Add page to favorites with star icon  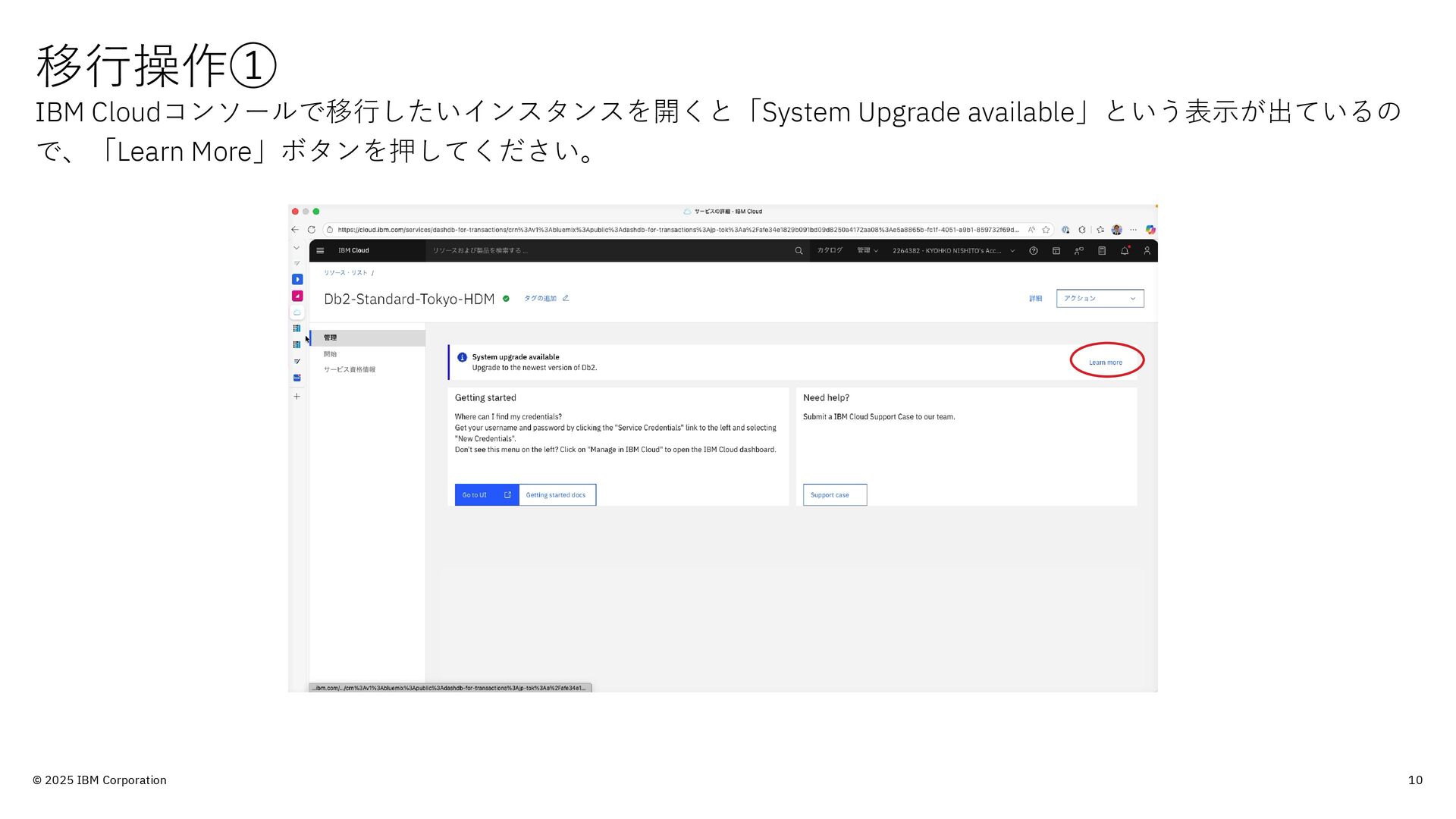click(1046, 229)
